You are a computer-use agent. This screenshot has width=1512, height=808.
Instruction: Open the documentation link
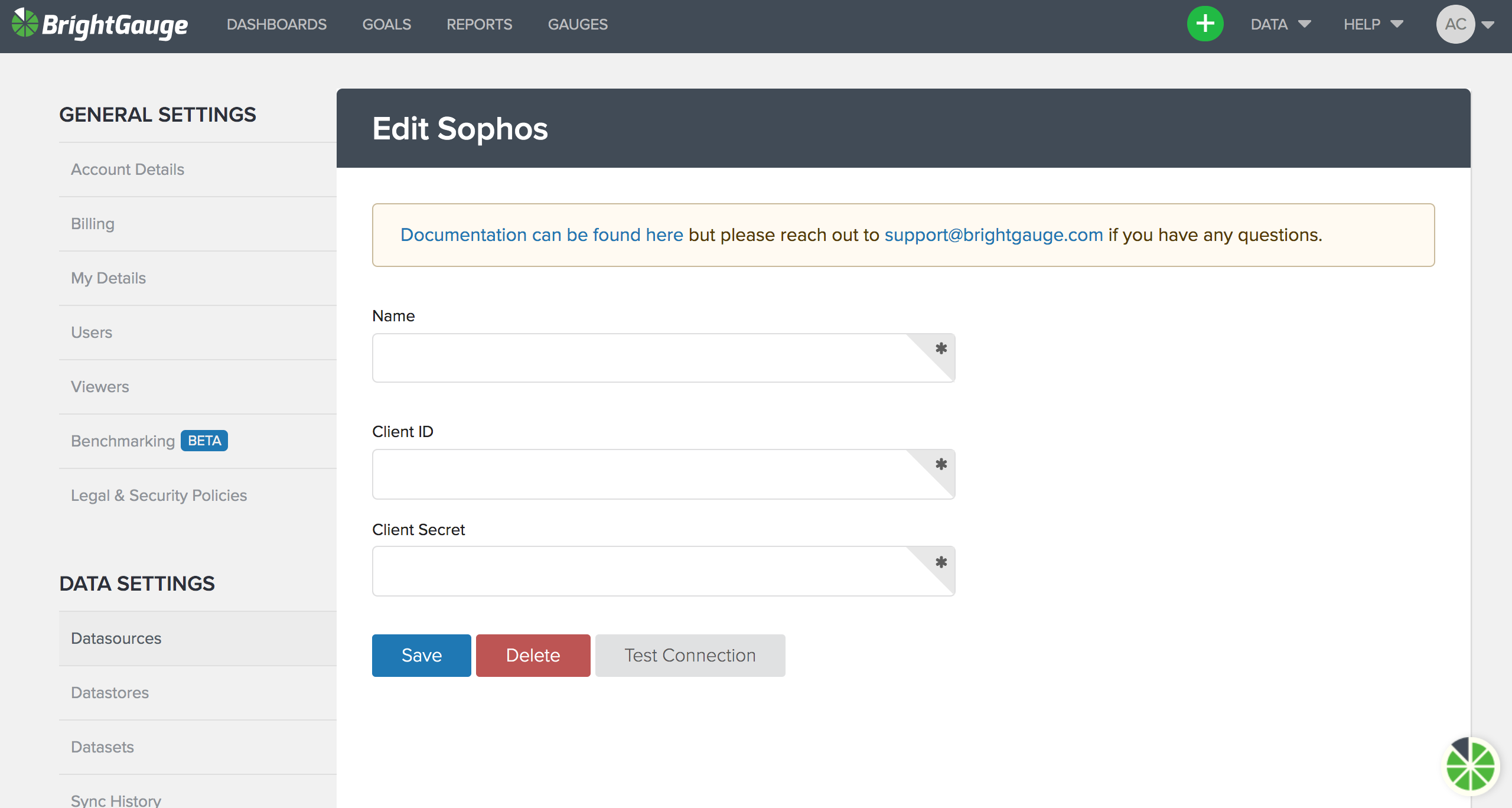coord(542,235)
